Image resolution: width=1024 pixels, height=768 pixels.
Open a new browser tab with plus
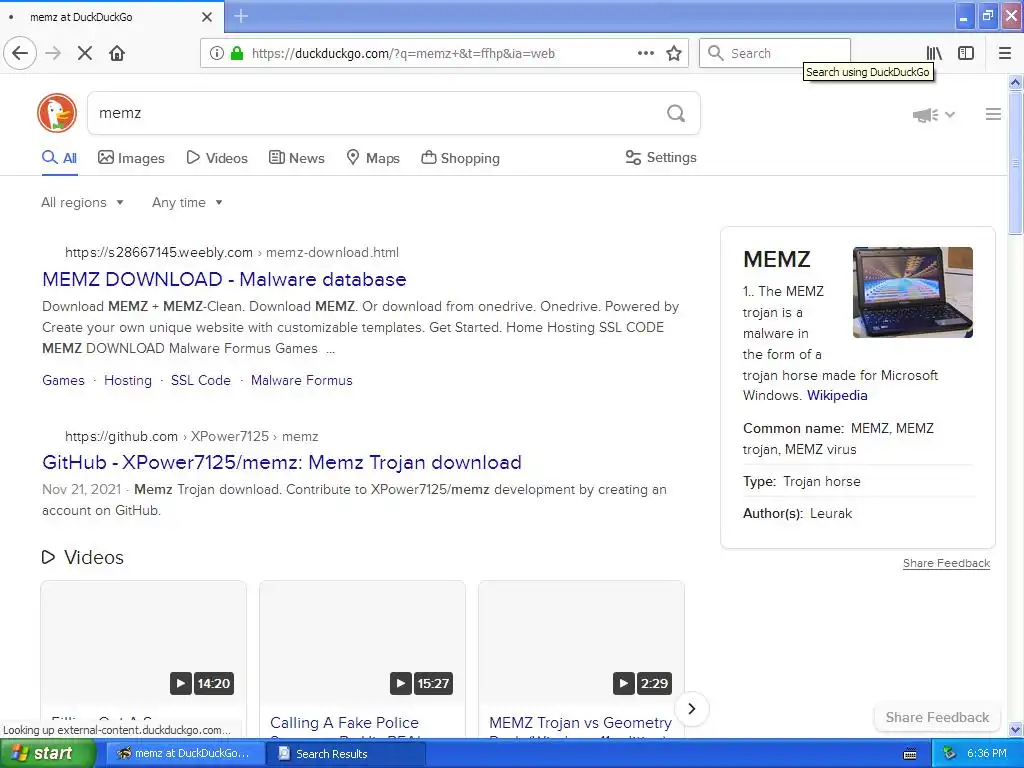point(241,16)
